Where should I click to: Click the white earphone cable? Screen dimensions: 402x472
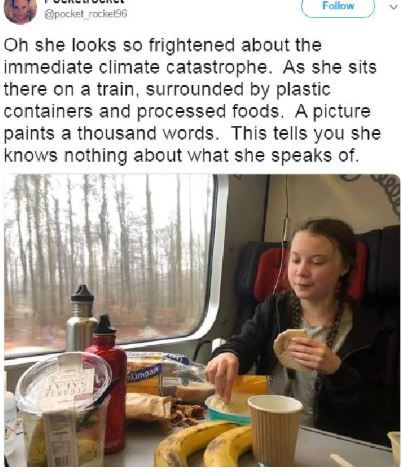279,287
